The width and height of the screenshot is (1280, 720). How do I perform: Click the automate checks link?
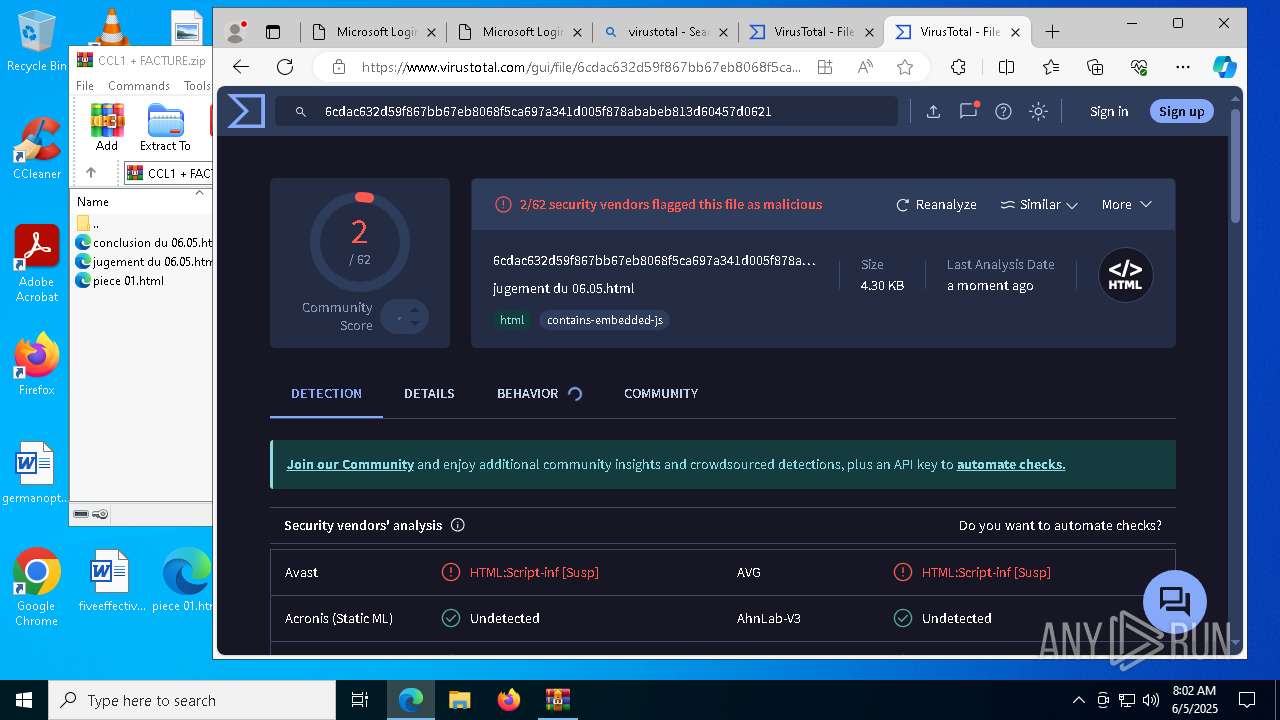1011,464
